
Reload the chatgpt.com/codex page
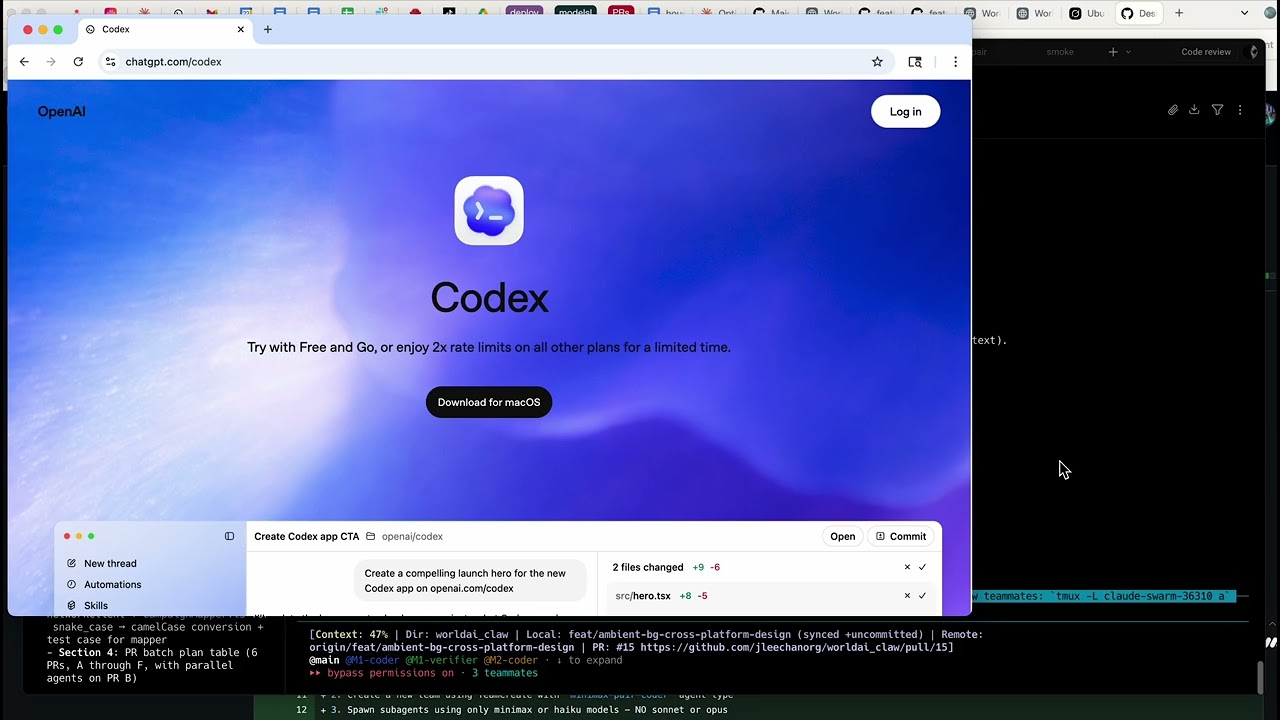pos(78,62)
